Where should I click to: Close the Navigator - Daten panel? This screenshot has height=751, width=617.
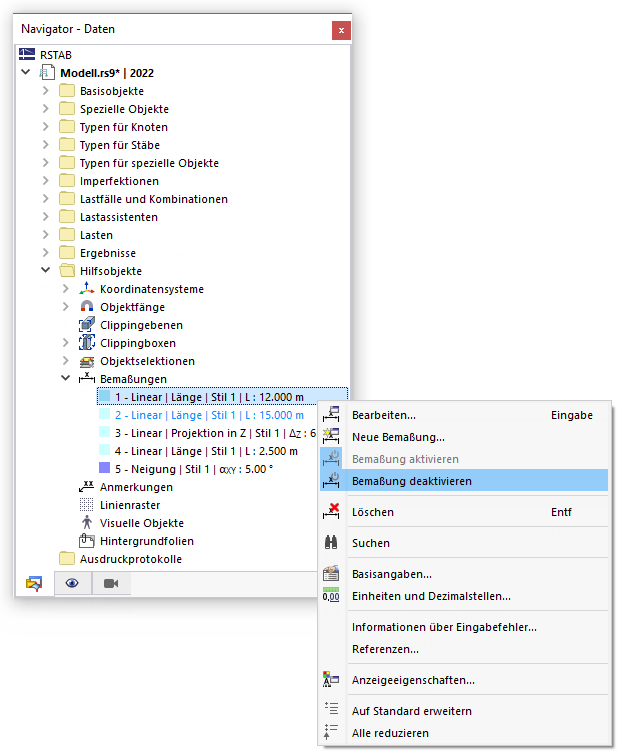point(341,30)
